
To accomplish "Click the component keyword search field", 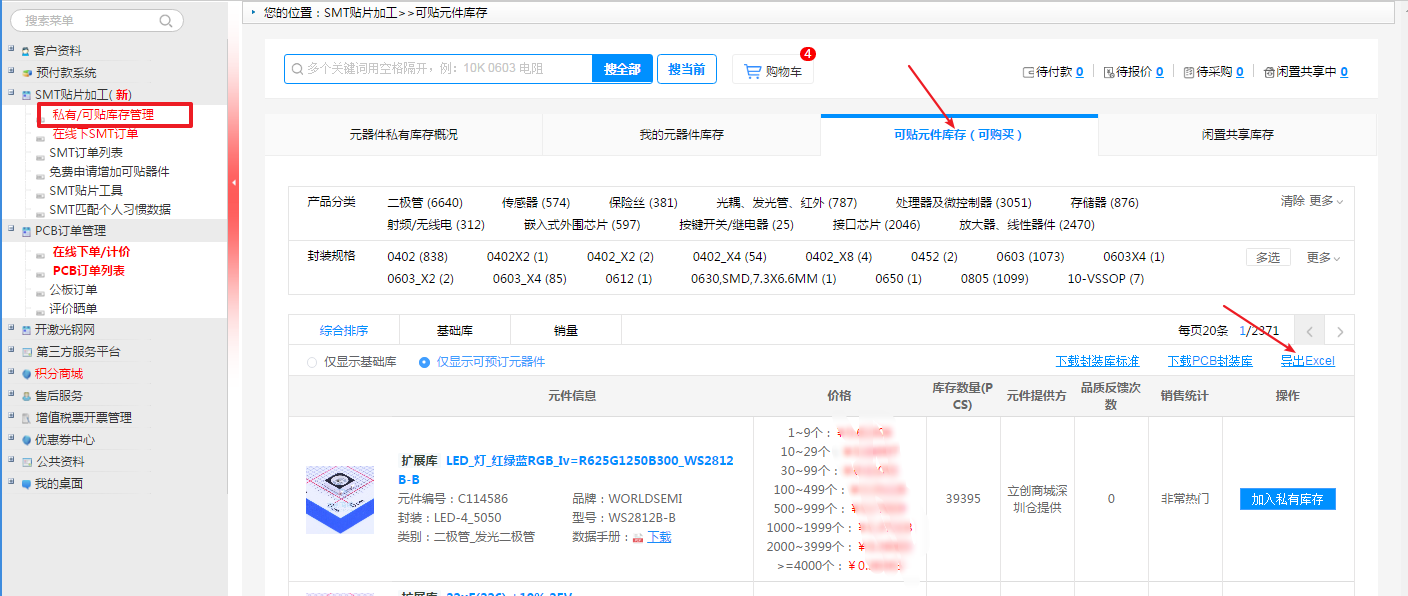I will coord(440,69).
